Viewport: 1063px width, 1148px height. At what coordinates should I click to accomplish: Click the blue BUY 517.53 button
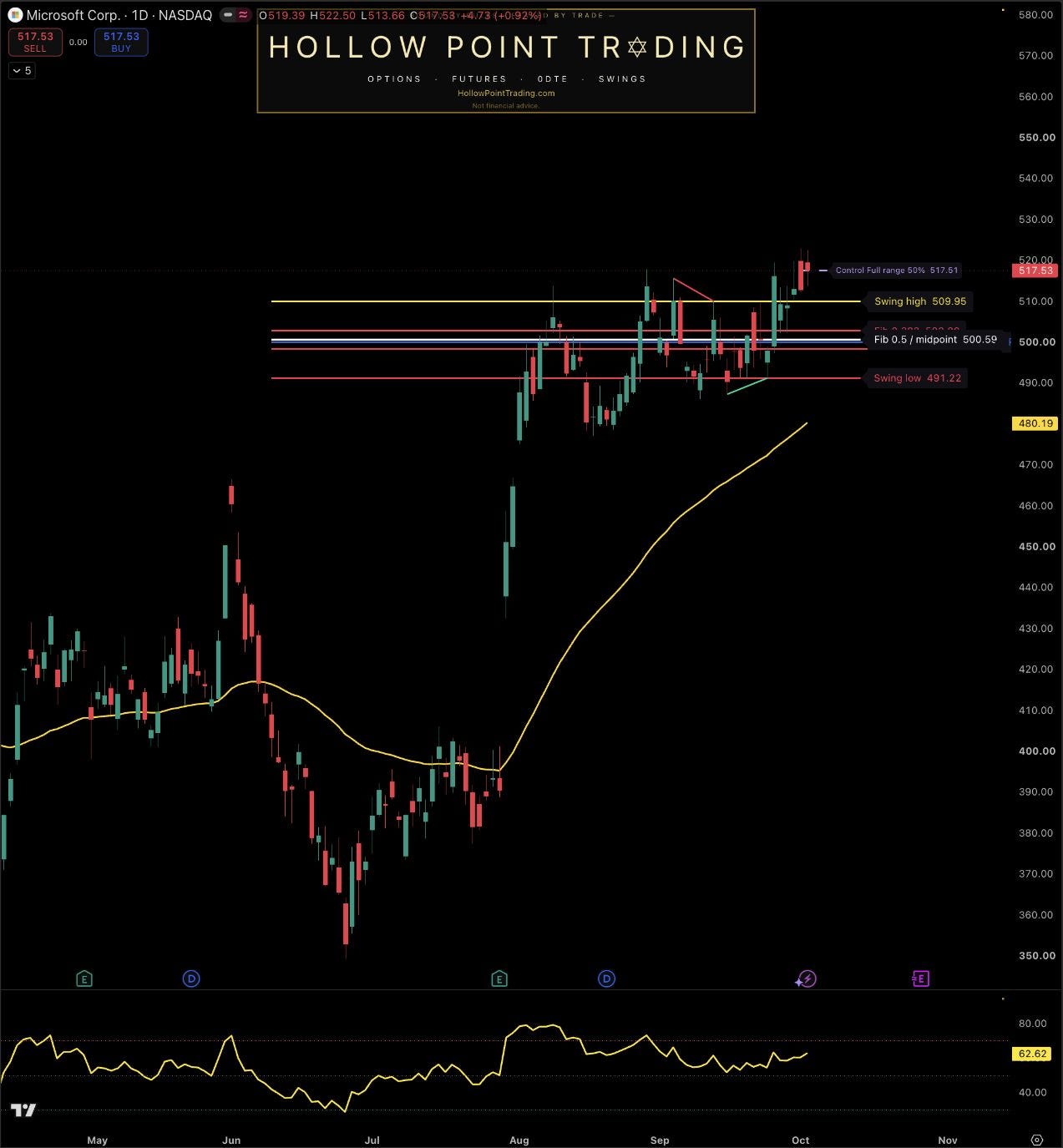point(121,42)
